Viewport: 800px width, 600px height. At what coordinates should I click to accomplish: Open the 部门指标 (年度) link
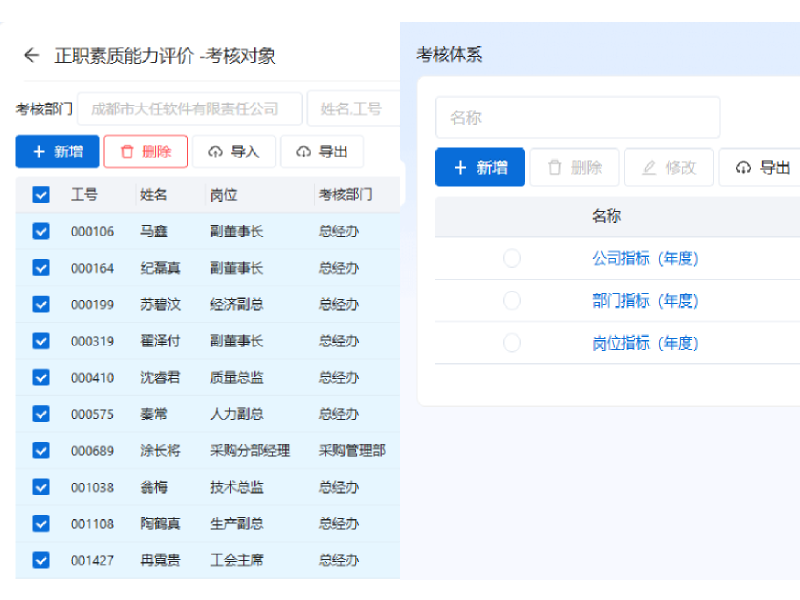tap(645, 301)
